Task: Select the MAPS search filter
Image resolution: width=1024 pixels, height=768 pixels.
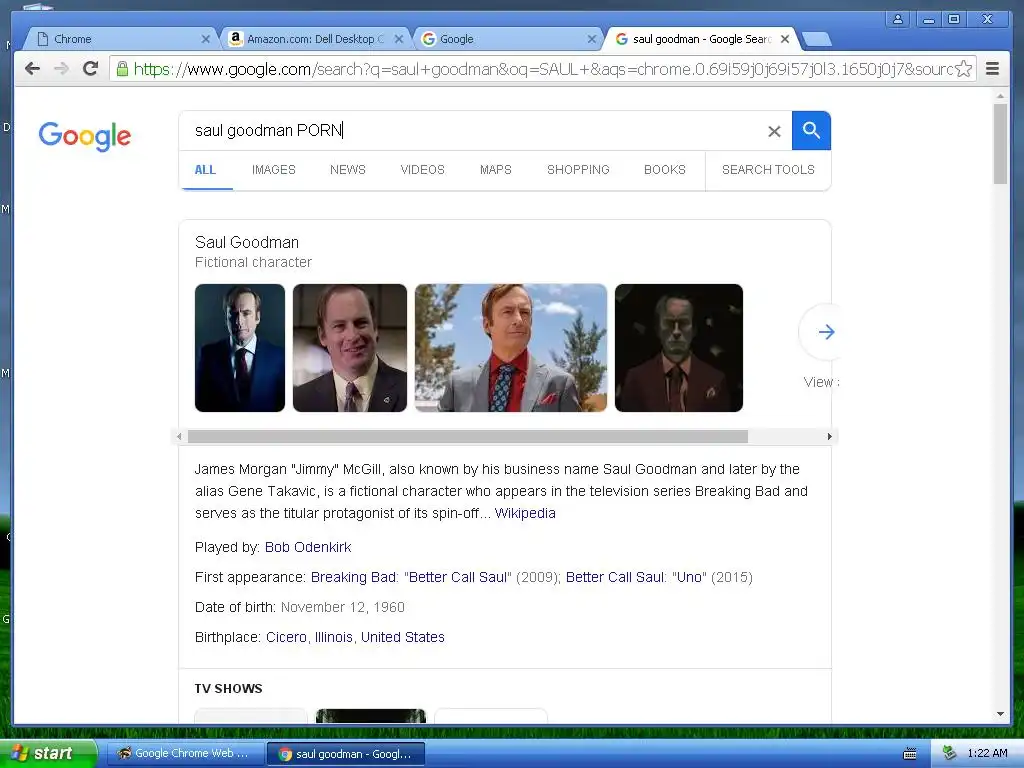Action: [x=496, y=170]
